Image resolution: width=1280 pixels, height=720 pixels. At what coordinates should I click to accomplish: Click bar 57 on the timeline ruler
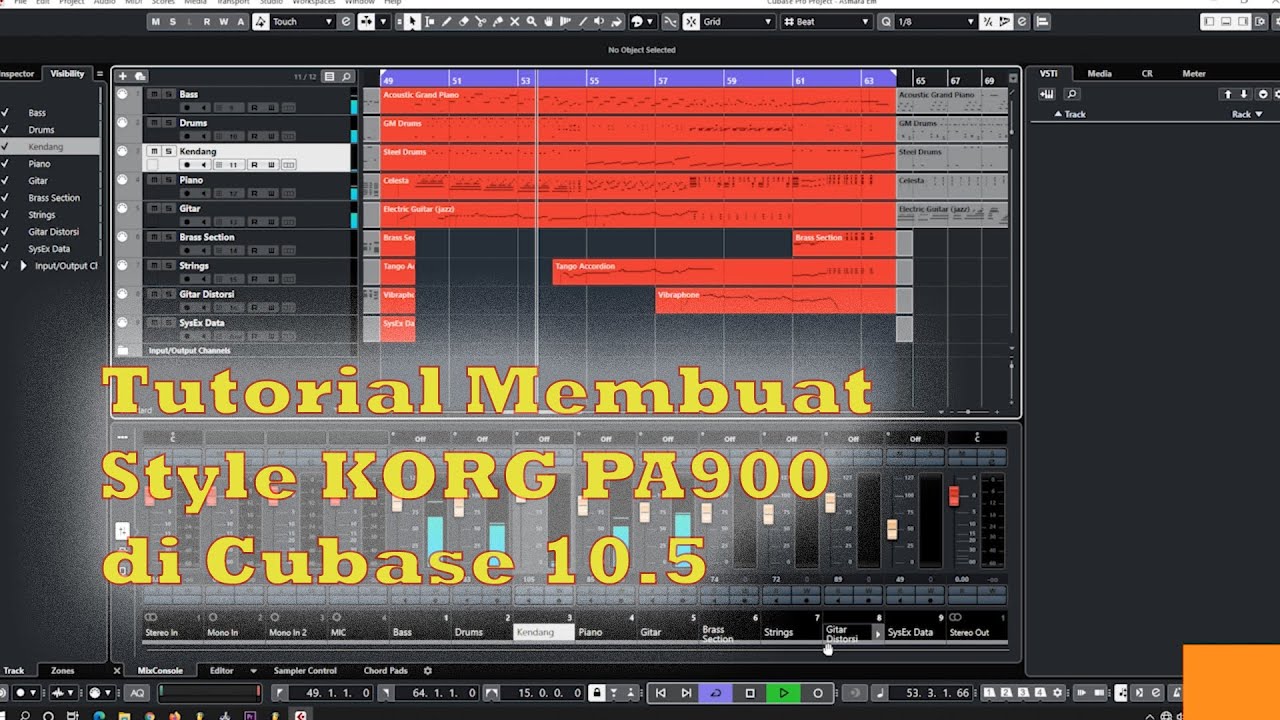663,79
